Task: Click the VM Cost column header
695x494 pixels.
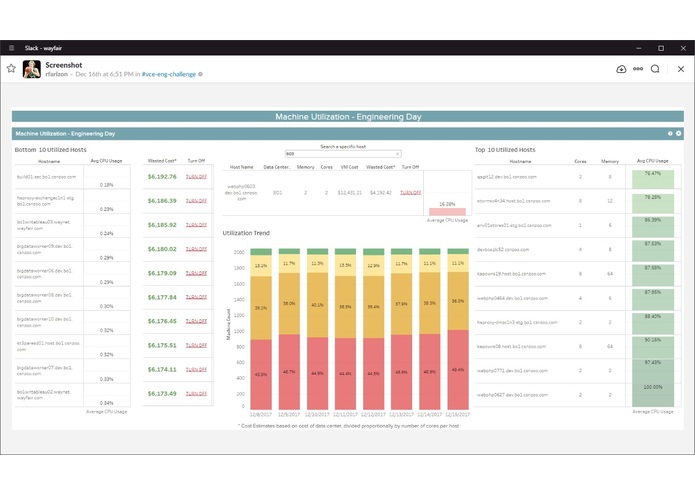Action: [x=349, y=167]
